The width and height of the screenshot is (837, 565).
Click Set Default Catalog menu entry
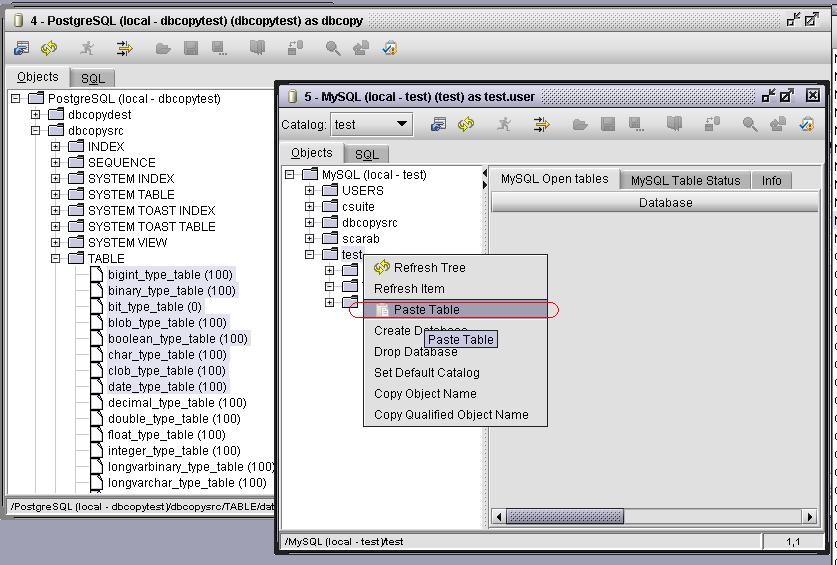pyautogui.click(x=426, y=373)
